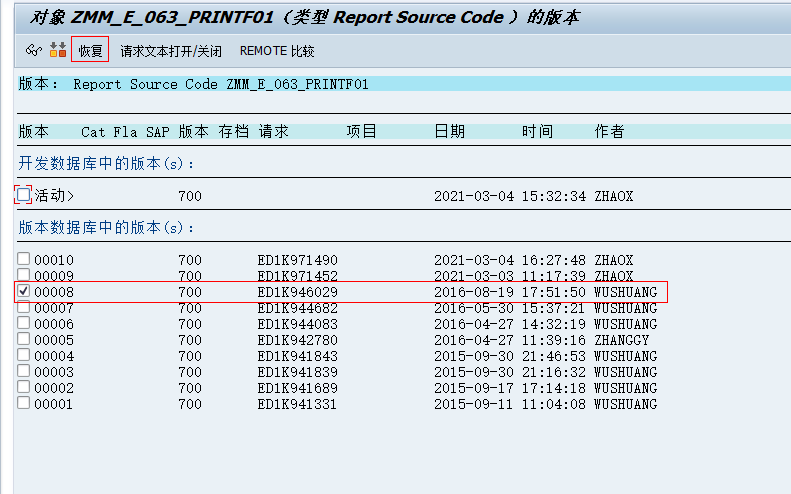Select checkbox for version 00007
This screenshot has width=791, height=494.
[23, 307]
